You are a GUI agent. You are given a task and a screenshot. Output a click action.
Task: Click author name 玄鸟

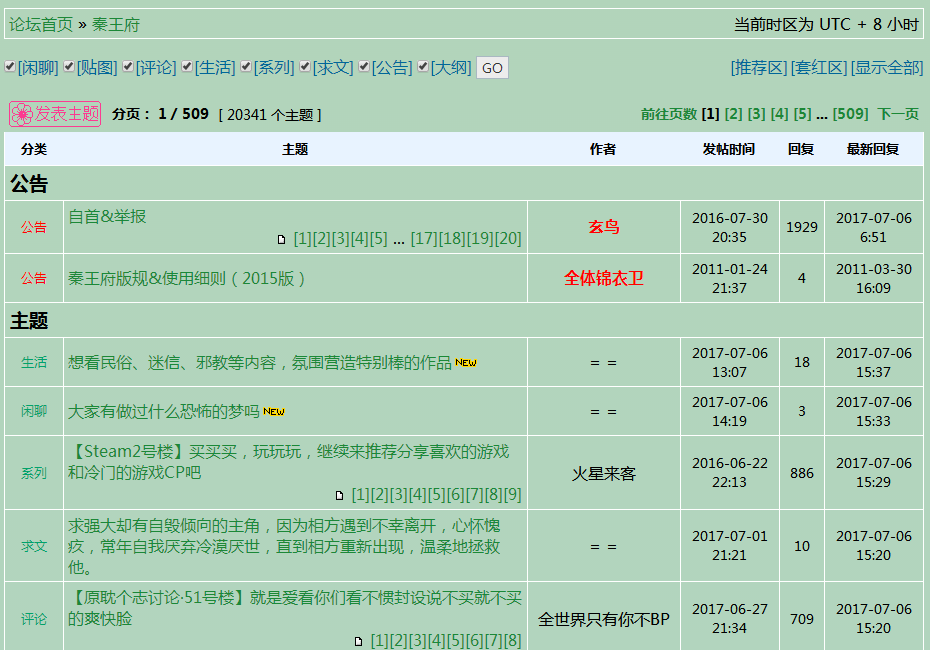[x=604, y=227]
